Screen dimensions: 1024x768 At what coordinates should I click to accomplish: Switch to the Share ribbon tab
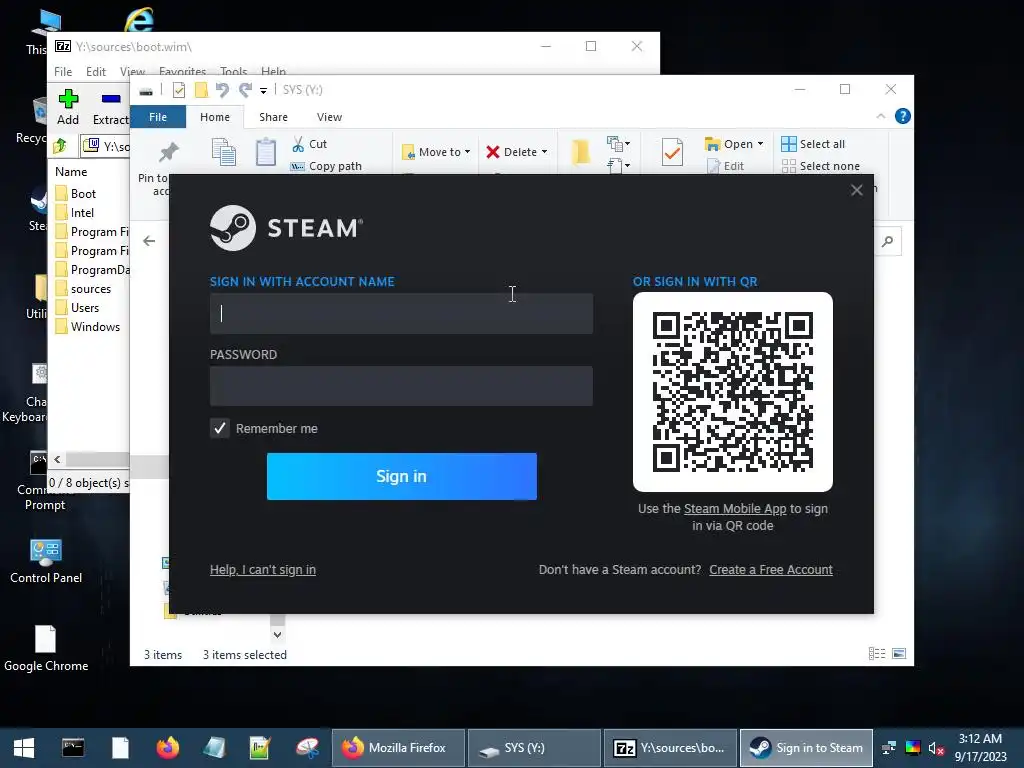click(x=273, y=117)
